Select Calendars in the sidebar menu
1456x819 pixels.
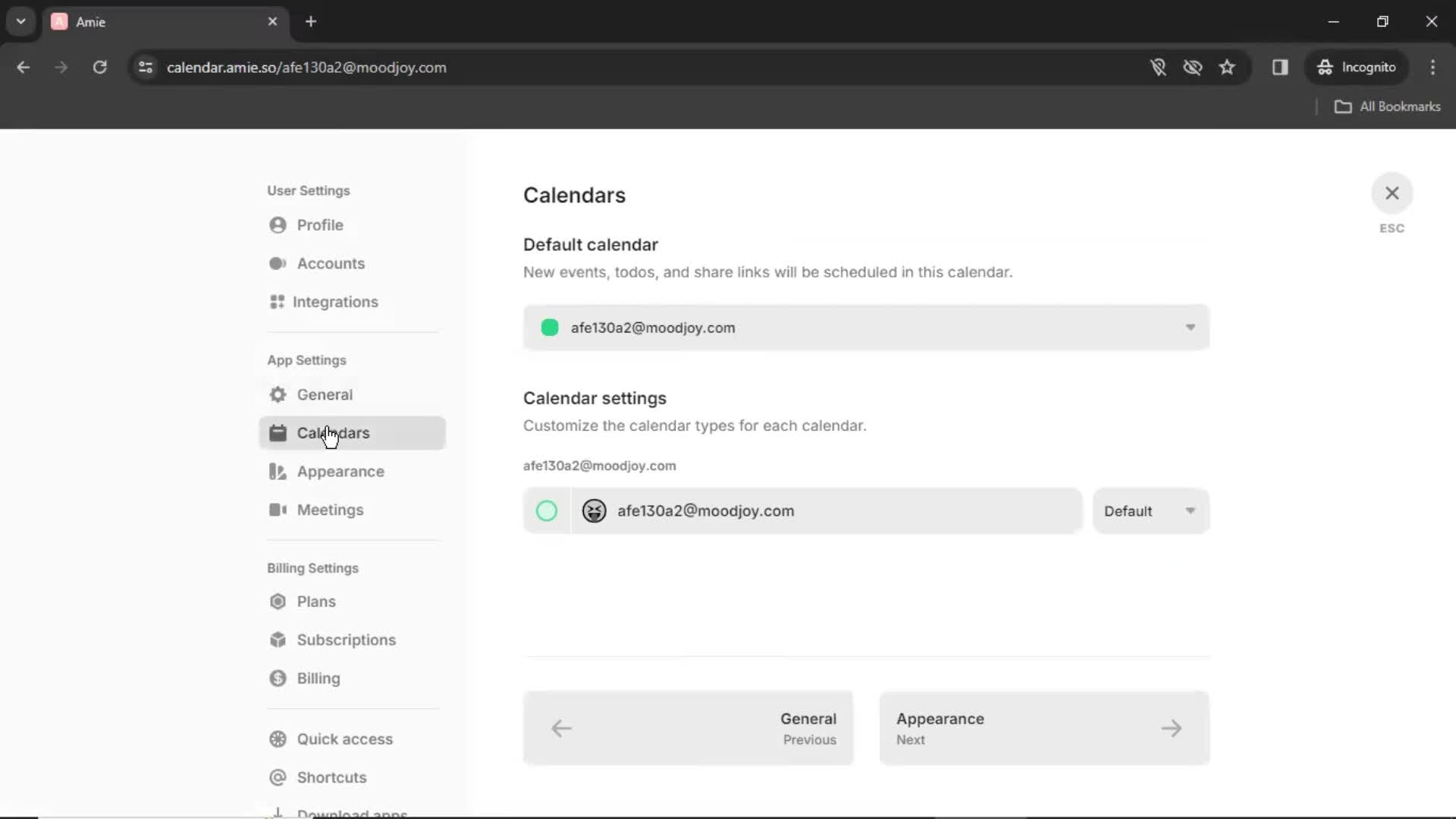(x=333, y=432)
